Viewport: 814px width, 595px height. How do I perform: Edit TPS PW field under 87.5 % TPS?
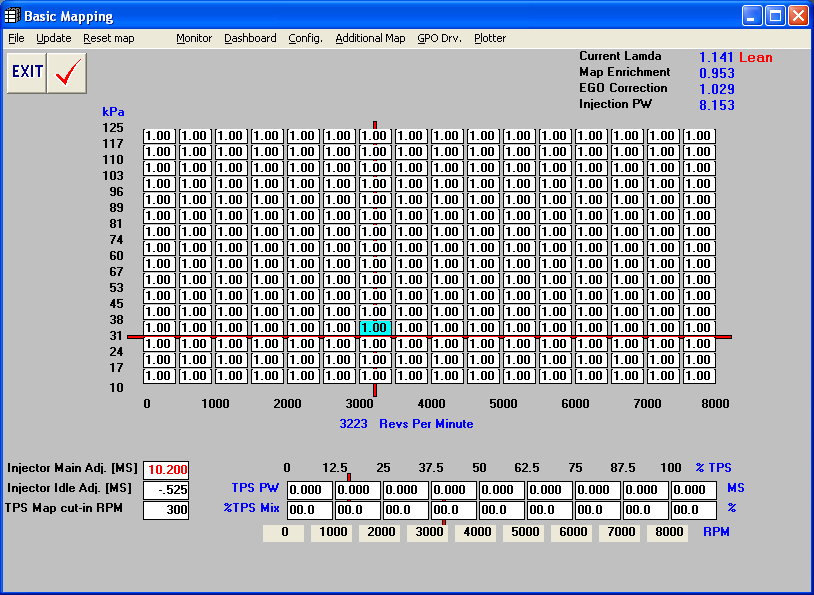point(646,490)
